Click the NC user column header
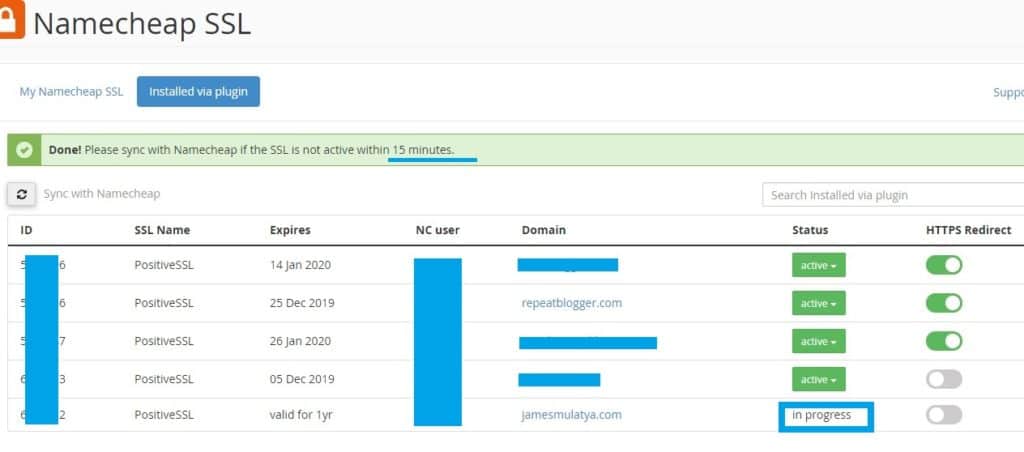 438,230
